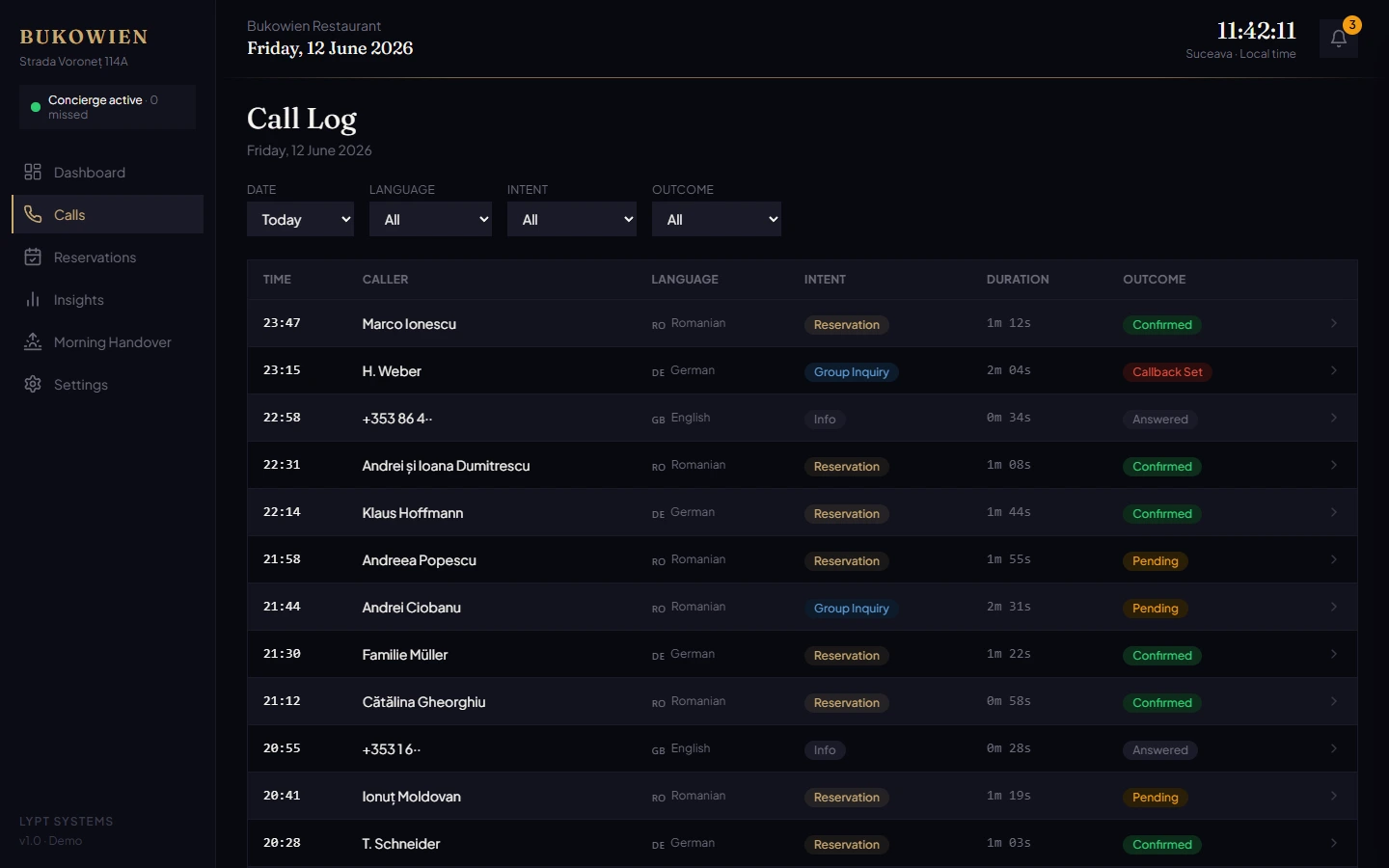Open Klaus Hoffmann row chevron arrow
This screenshot has height=868, width=1389.
pyautogui.click(x=1334, y=512)
